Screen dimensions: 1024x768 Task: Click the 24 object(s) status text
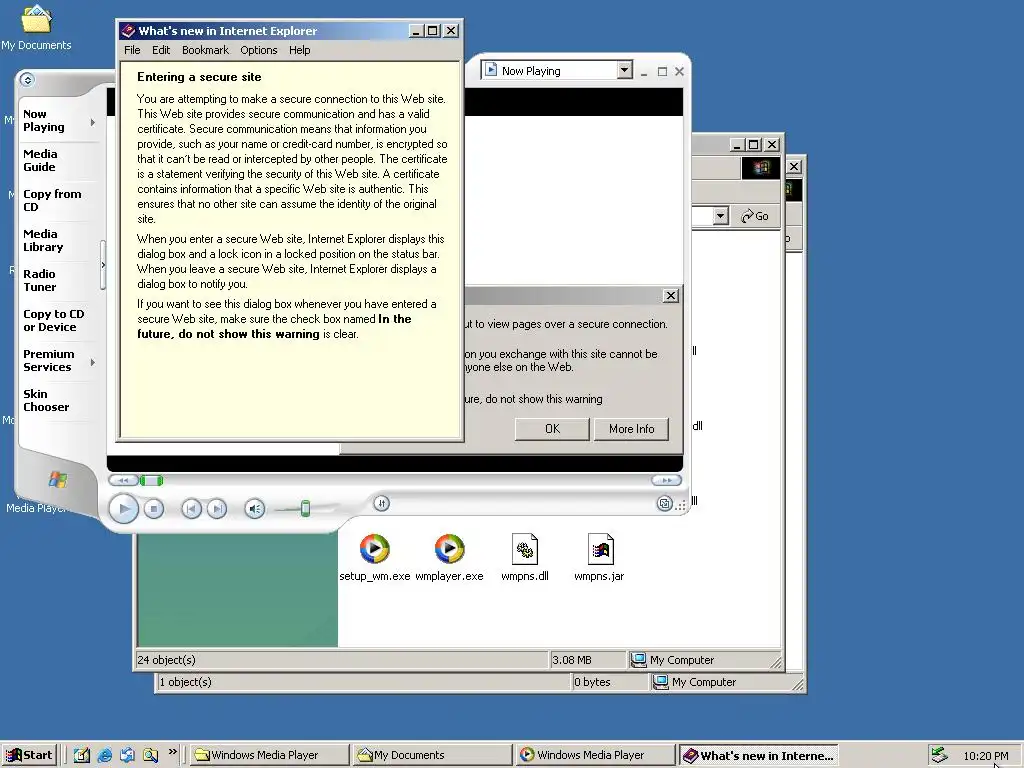pos(167,660)
